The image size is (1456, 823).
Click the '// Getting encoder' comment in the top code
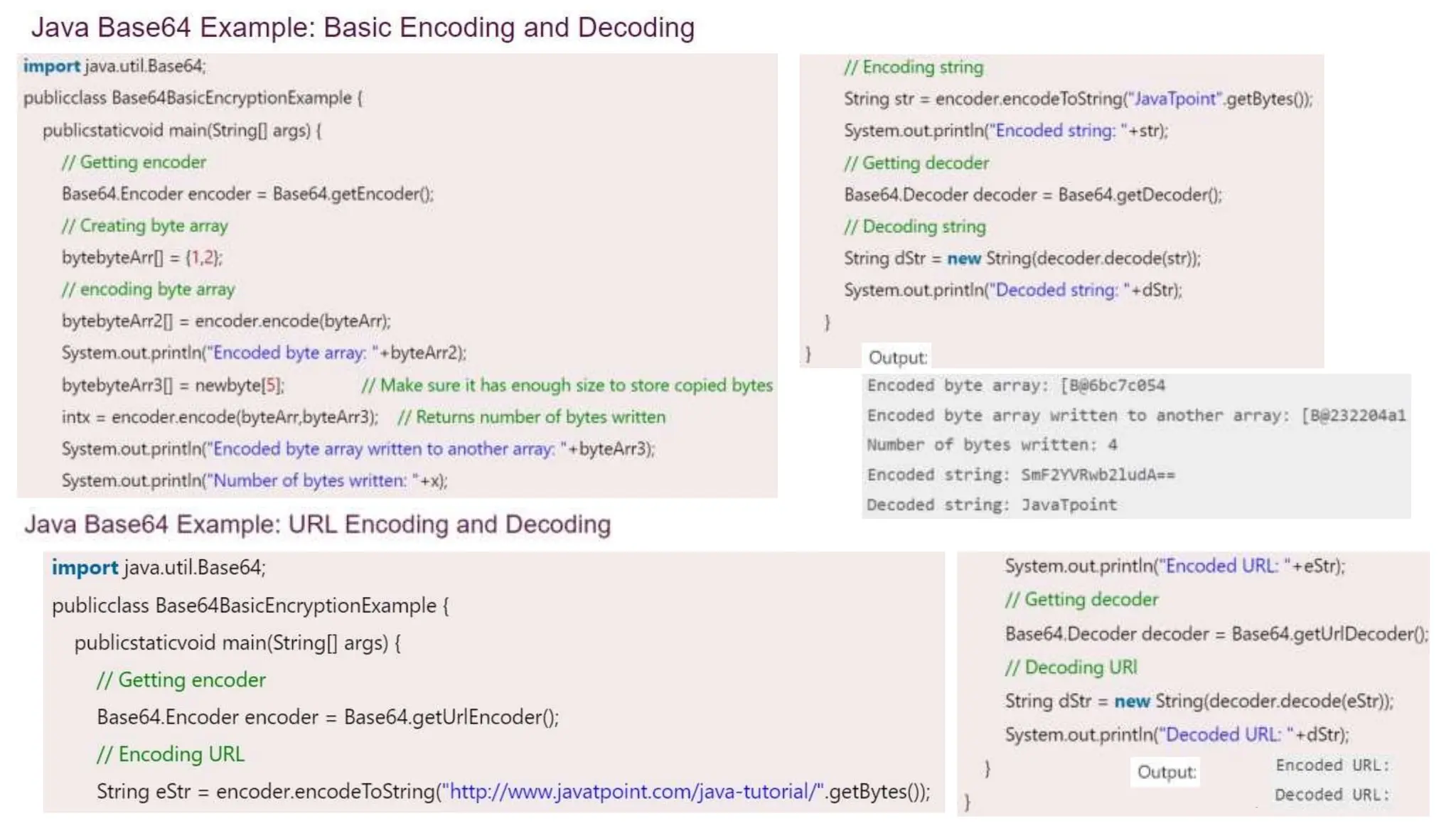coord(134,162)
